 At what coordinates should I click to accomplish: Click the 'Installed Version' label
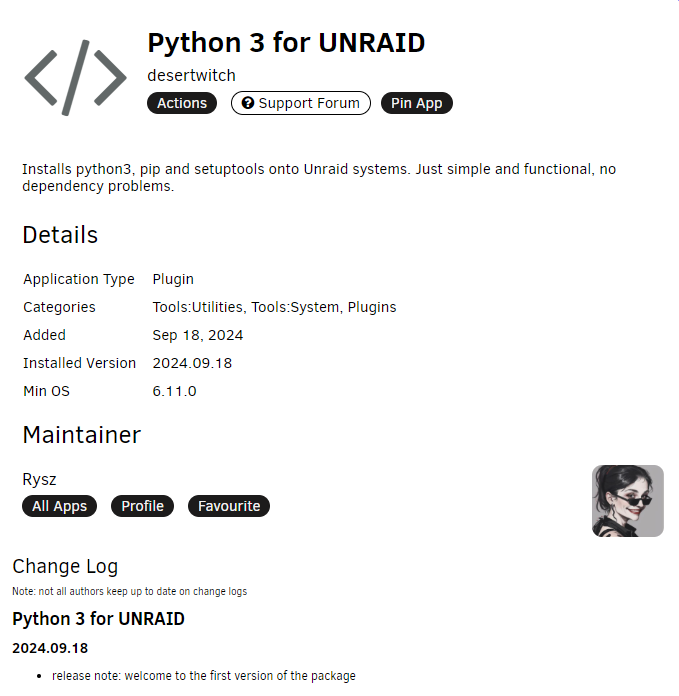(x=79, y=363)
